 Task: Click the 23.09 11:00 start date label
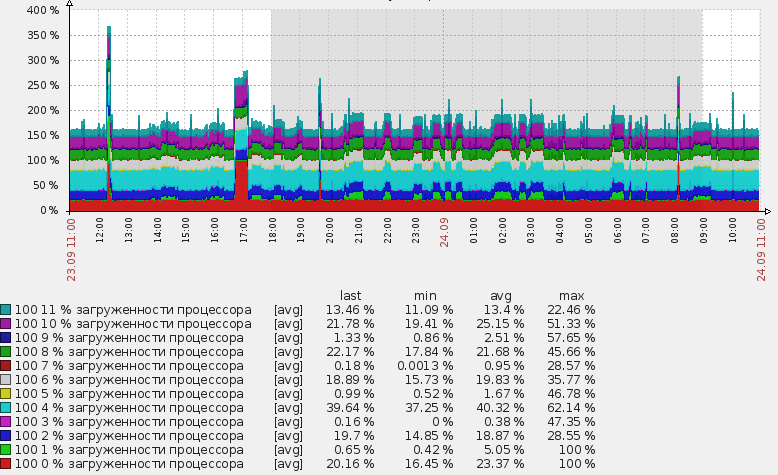click(x=71, y=250)
